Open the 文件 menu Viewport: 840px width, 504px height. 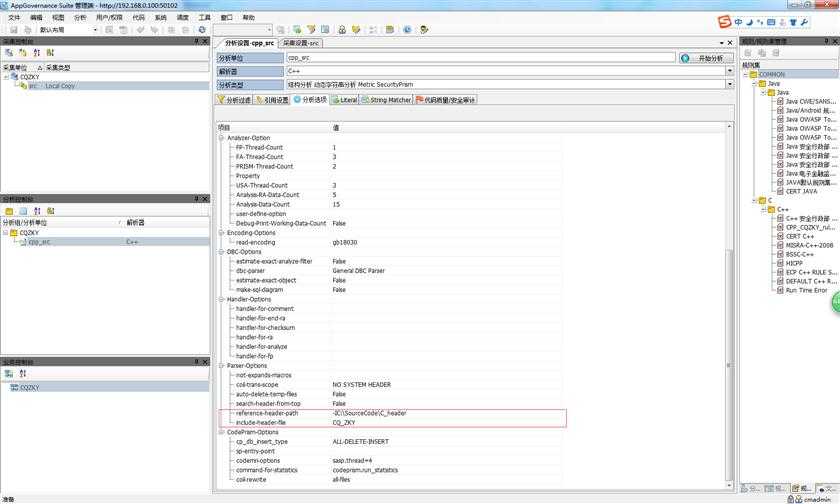14,18
